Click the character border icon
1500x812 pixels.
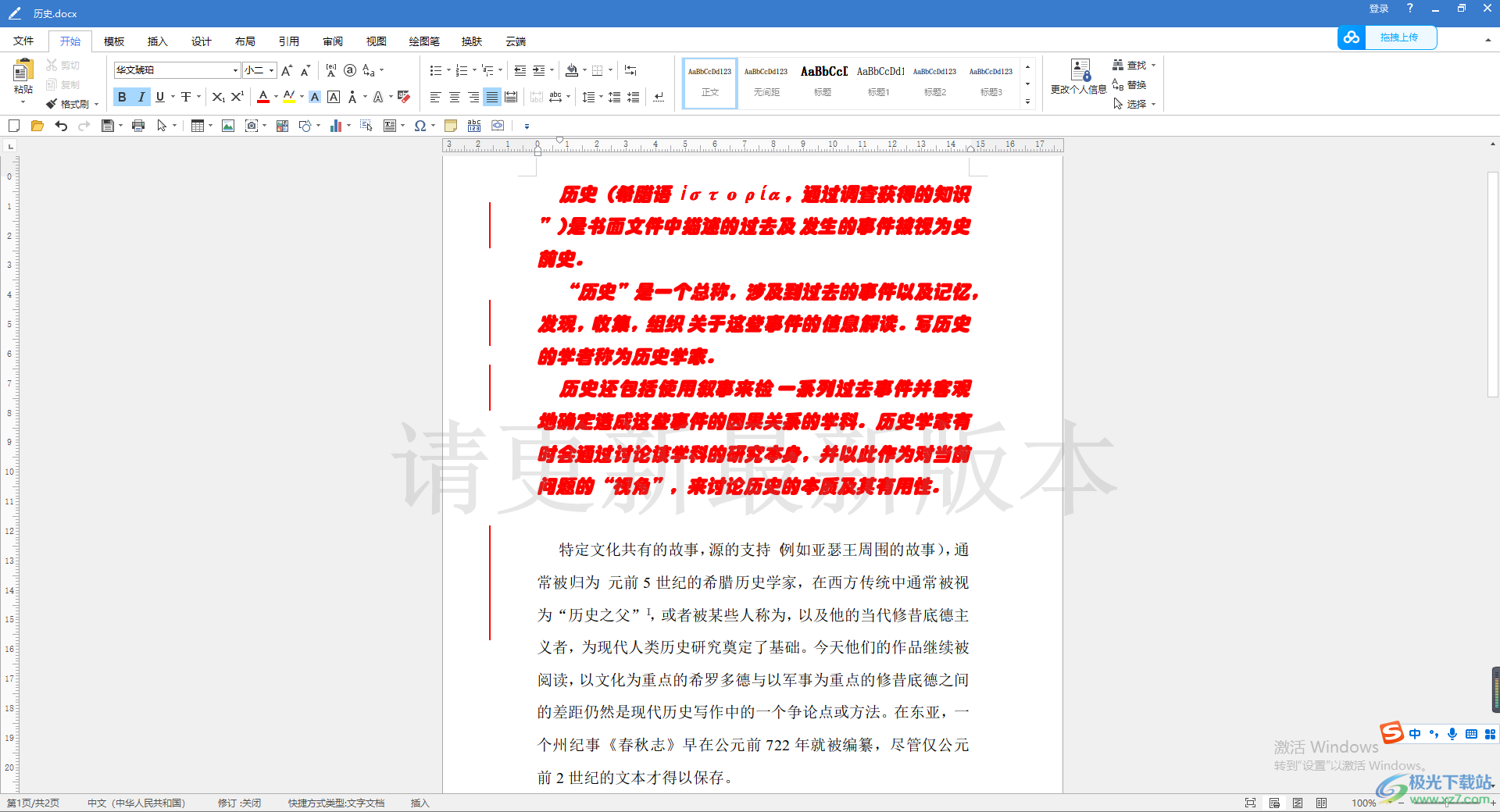click(x=334, y=97)
